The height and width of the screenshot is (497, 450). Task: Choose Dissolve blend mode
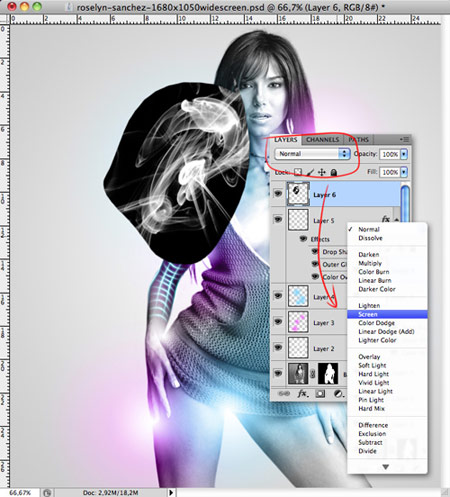(387, 238)
